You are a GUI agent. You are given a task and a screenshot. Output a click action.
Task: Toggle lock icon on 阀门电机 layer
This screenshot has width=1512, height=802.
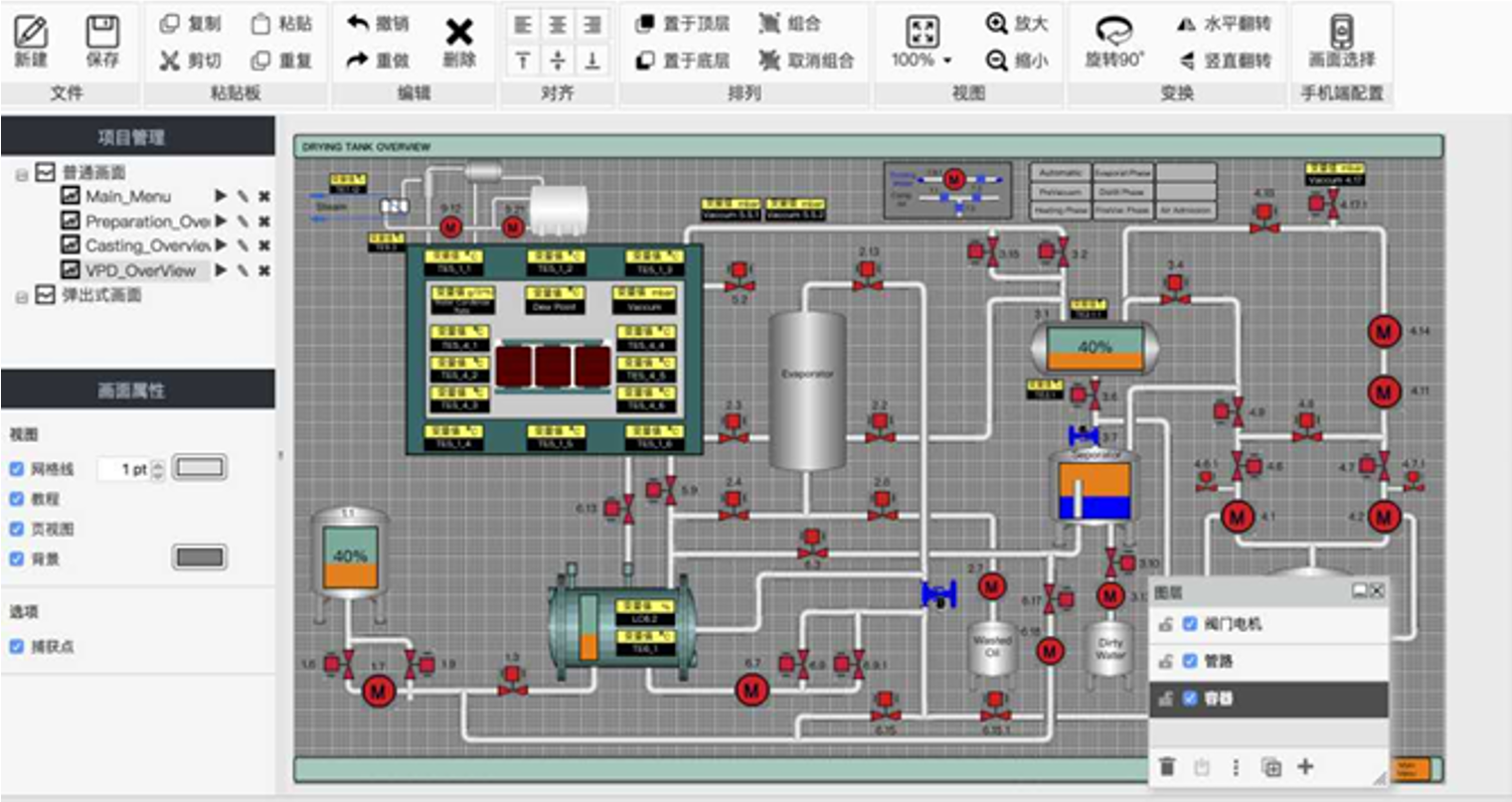tap(1166, 624)
